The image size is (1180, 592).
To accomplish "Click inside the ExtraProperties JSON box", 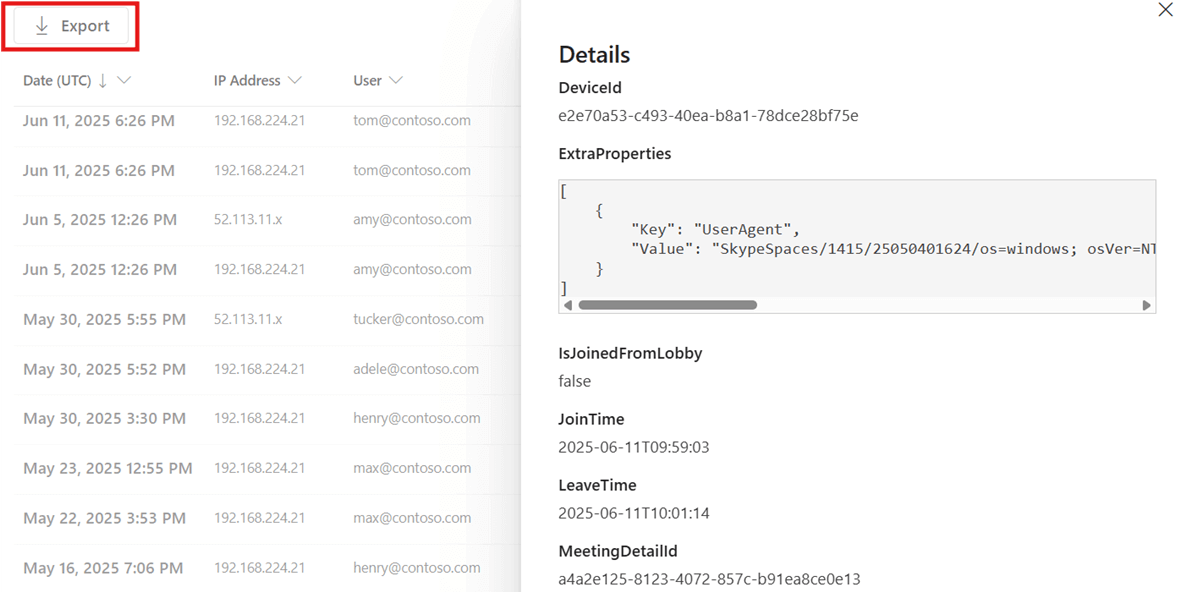I will coord(855,240).
